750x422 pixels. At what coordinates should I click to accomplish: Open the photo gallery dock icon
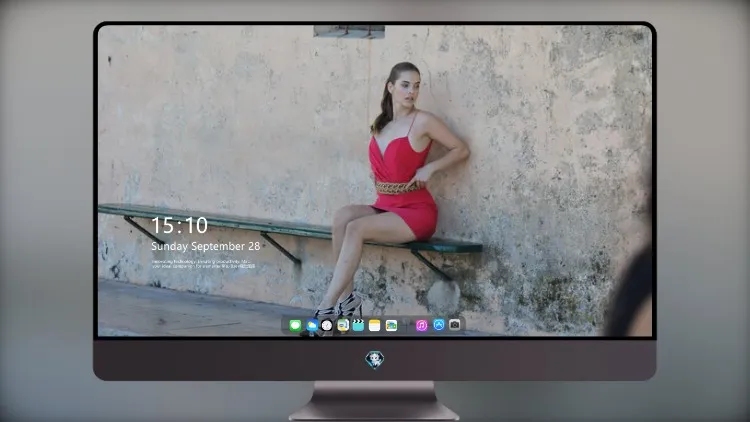coord(391,326)
